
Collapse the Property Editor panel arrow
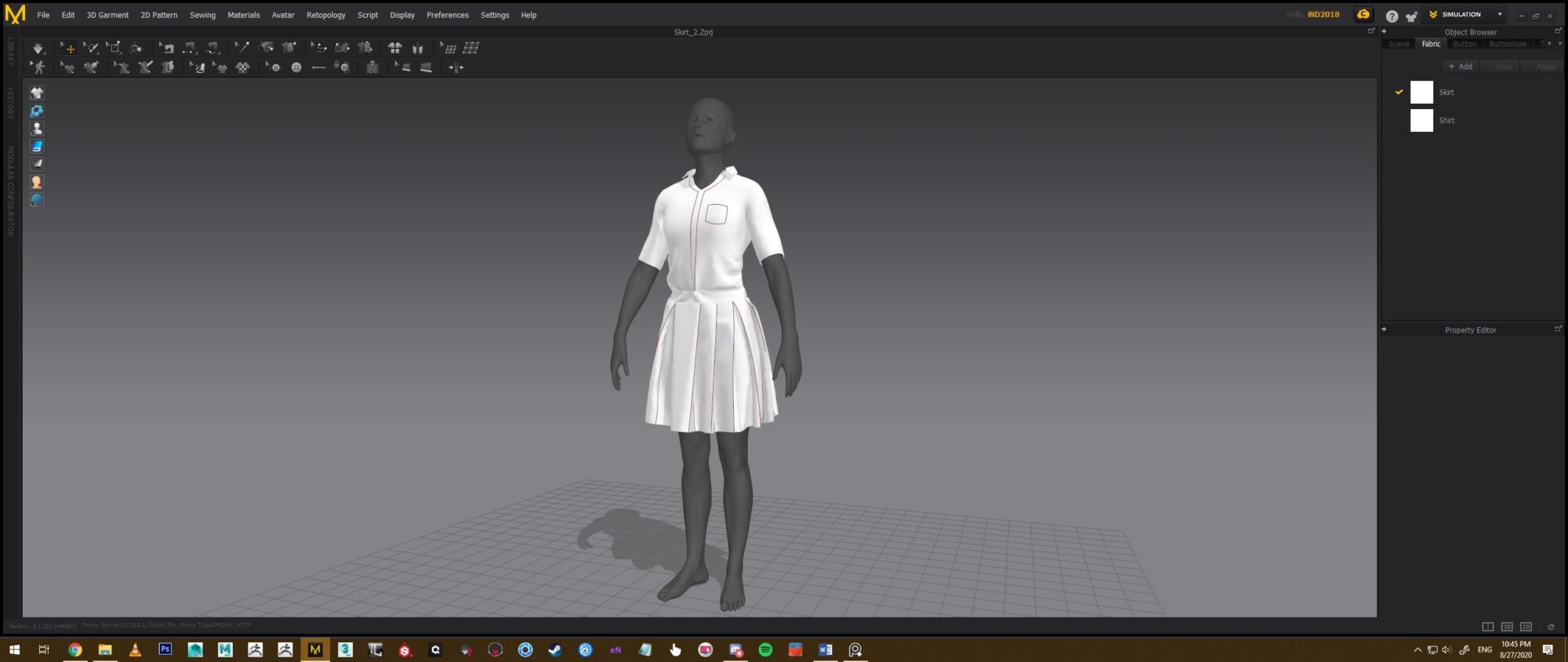(x=1384, y=329)
